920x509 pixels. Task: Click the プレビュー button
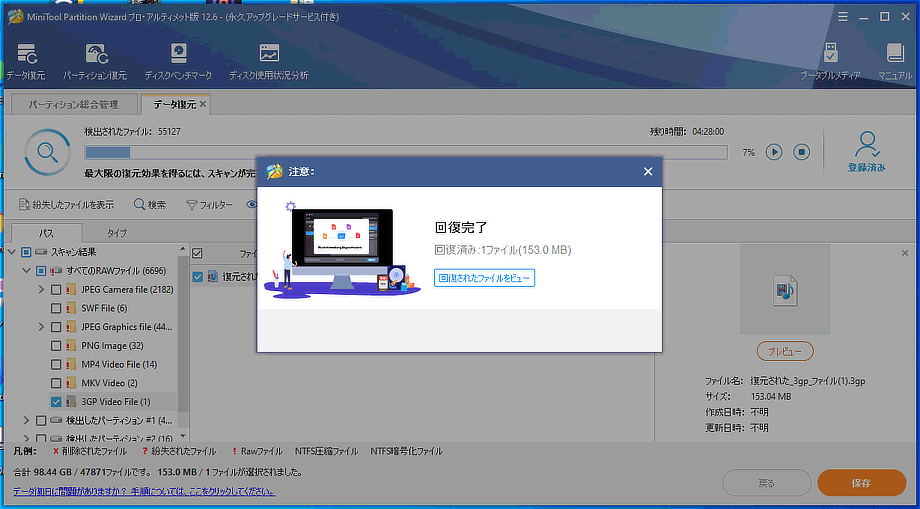click(x=785, y=351)
